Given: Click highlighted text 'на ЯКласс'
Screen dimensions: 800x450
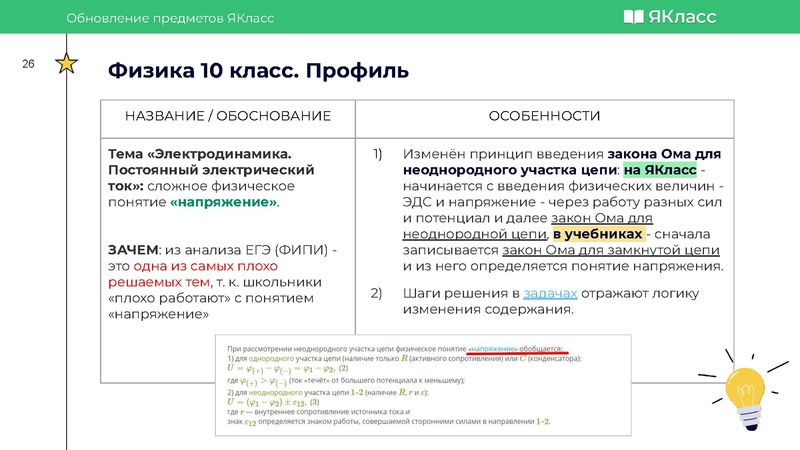Looking at the screenshot, I should (x=660, y=170).
